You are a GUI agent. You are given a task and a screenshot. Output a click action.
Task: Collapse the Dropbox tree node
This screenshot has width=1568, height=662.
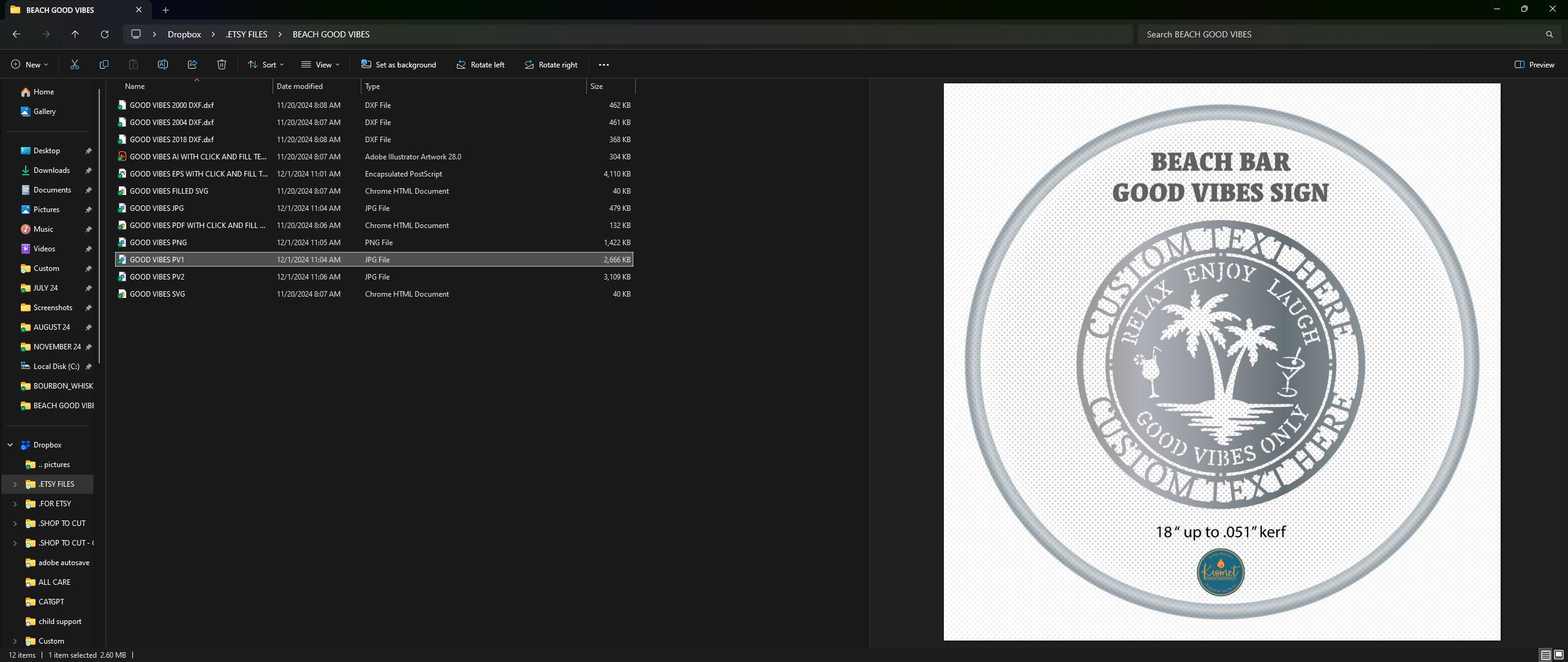pos(10,445)
